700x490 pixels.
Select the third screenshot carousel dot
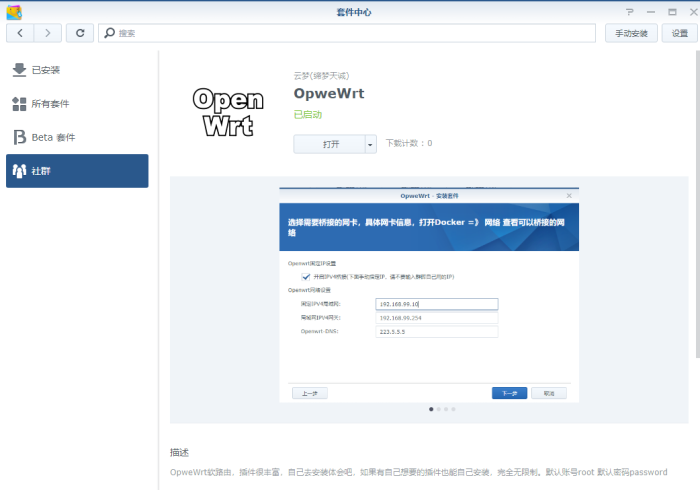446,409
